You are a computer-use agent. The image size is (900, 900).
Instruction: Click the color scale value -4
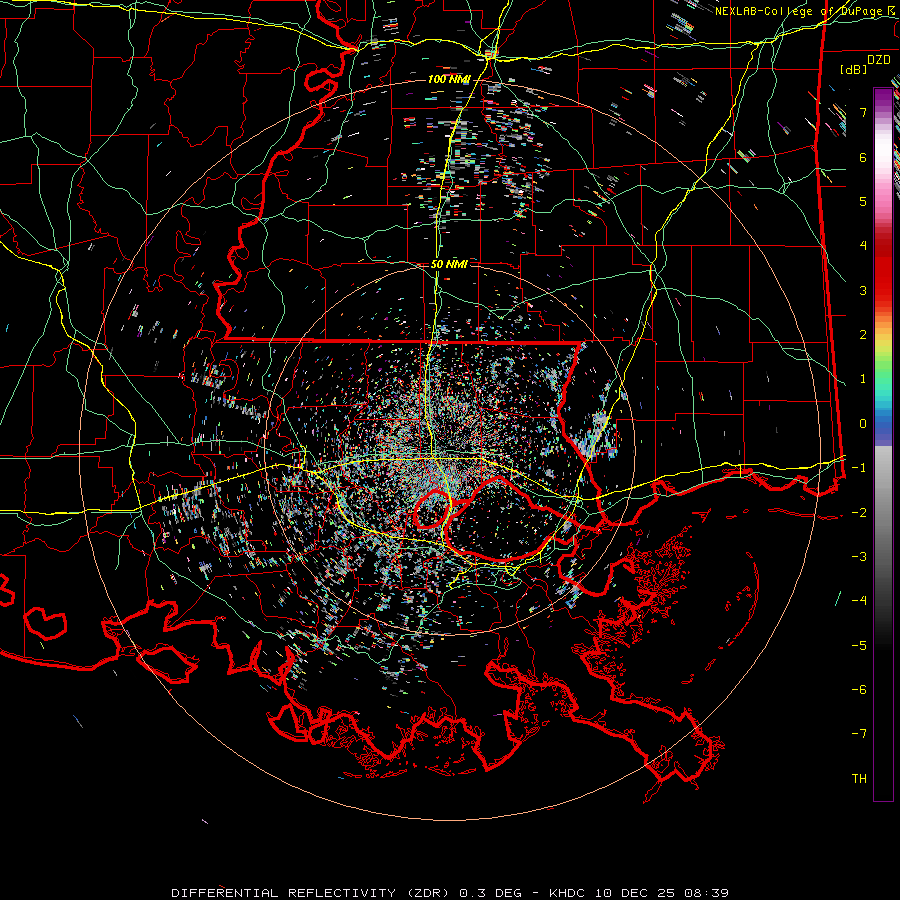(x=859, y=601)
